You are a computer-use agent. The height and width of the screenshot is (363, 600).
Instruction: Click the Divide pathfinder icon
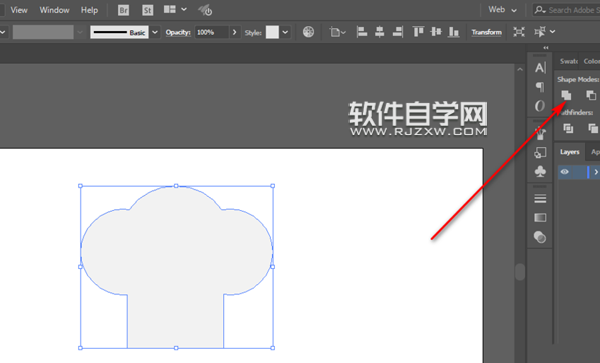(568, 129)
